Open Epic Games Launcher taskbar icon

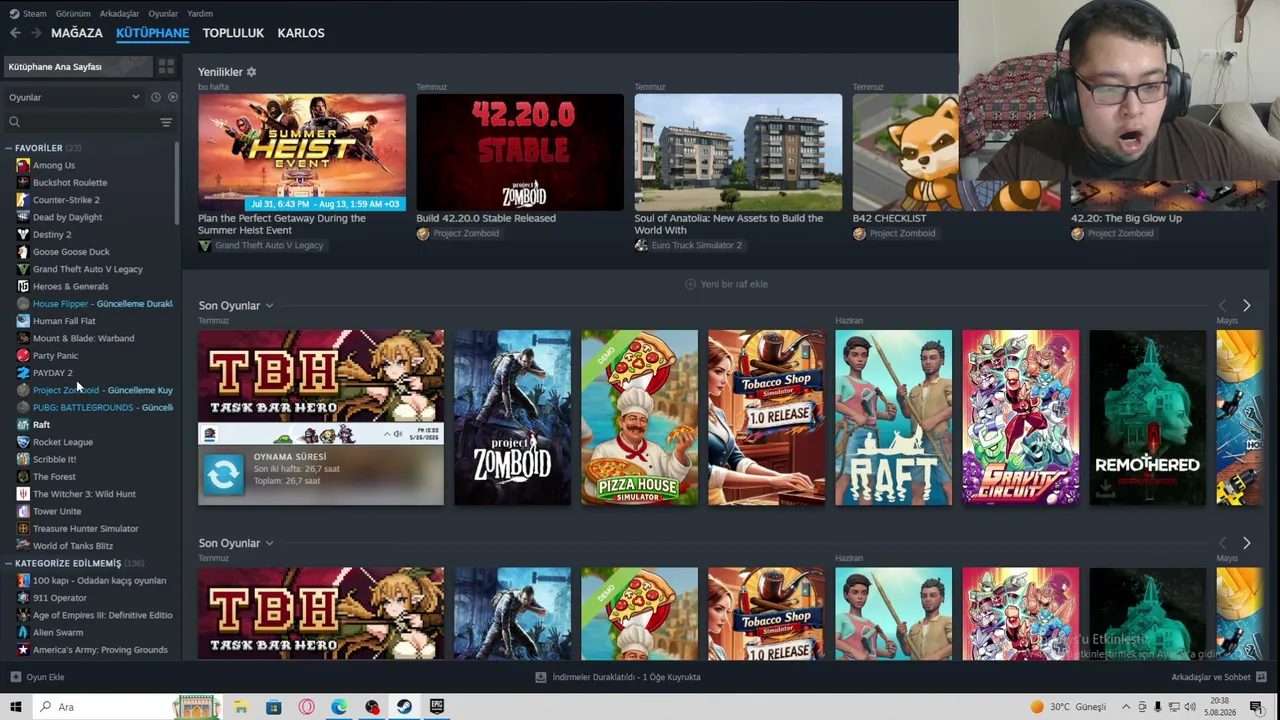click(437, 707)
